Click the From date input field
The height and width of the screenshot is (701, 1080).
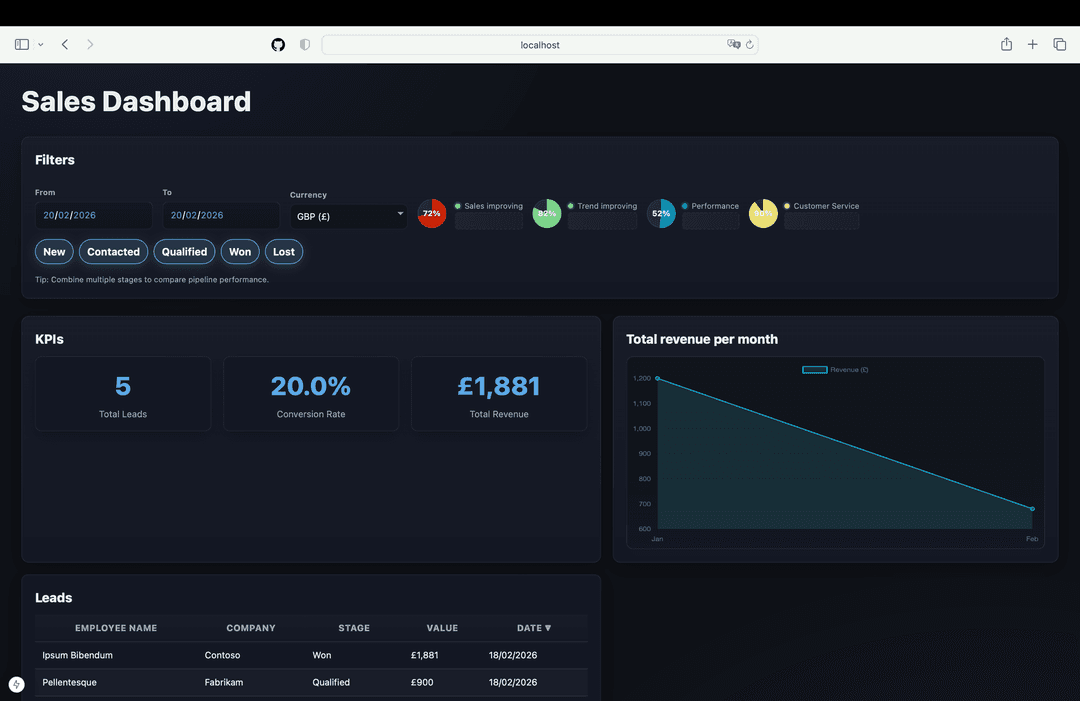pos(93,215)
